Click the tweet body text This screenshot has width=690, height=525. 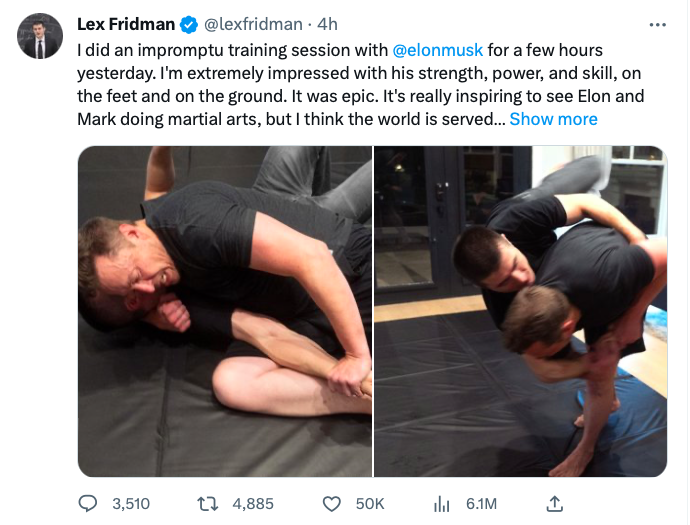tap(330, 84)
